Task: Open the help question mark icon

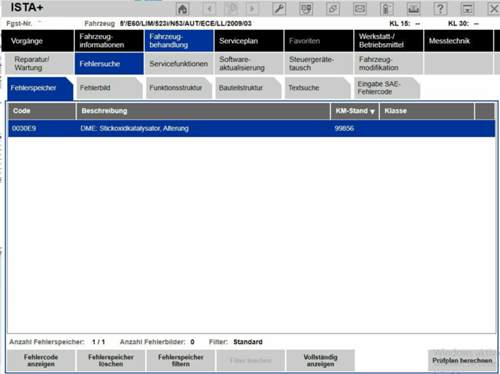Action: [440, 8]
